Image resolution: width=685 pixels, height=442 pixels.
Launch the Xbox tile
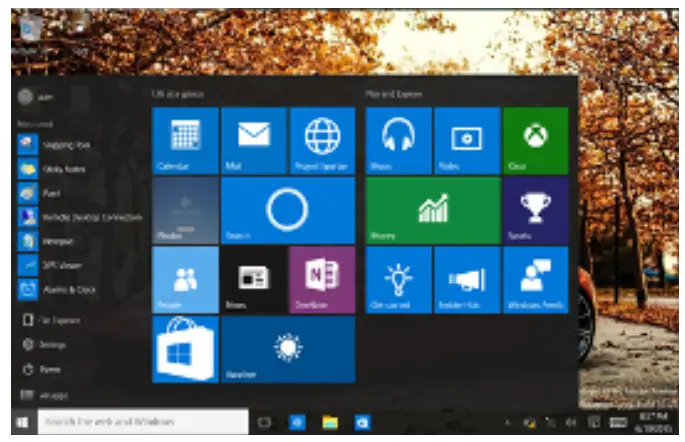(536, 141)
